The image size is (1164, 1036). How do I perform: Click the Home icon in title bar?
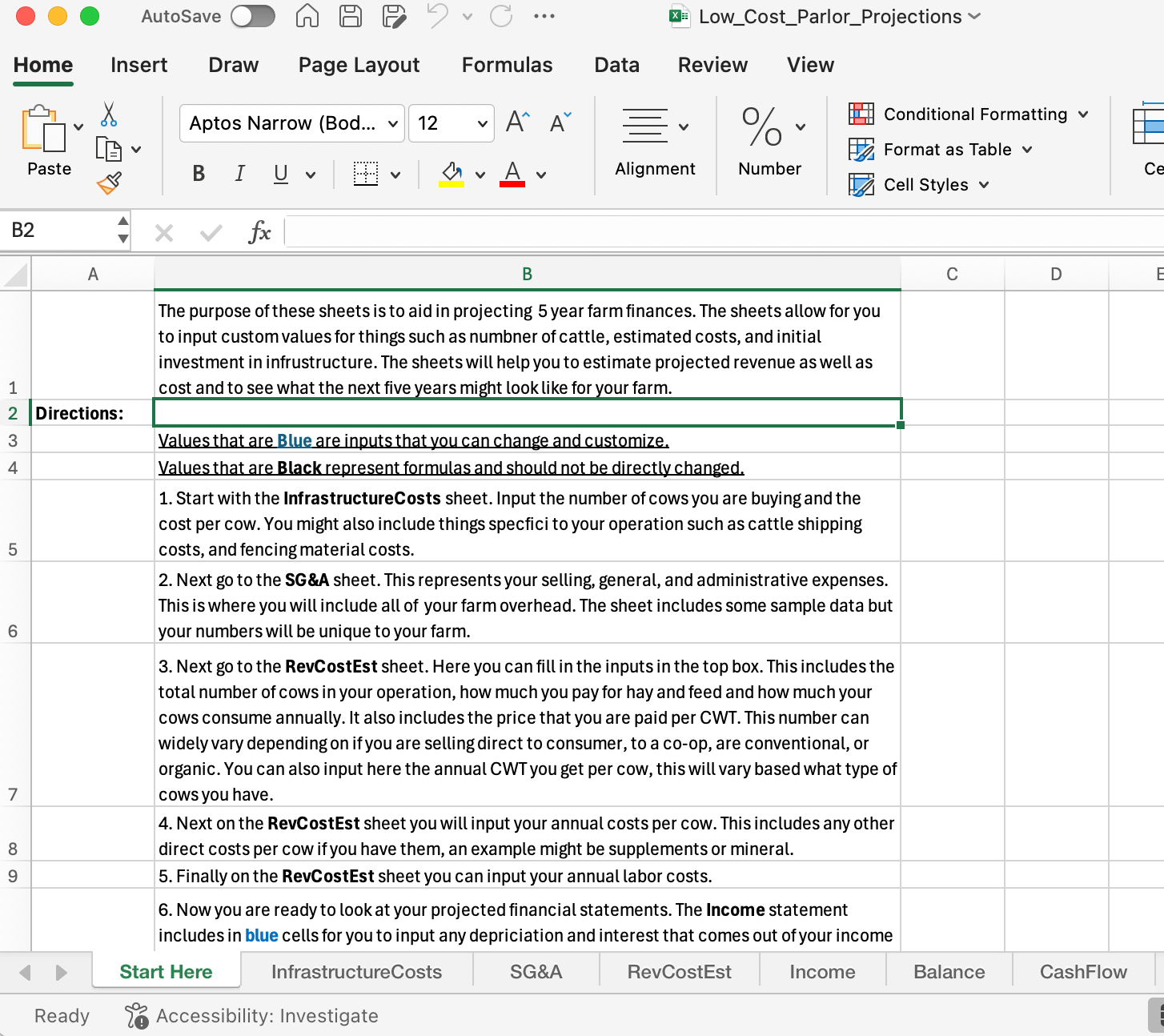pos(307,16)
